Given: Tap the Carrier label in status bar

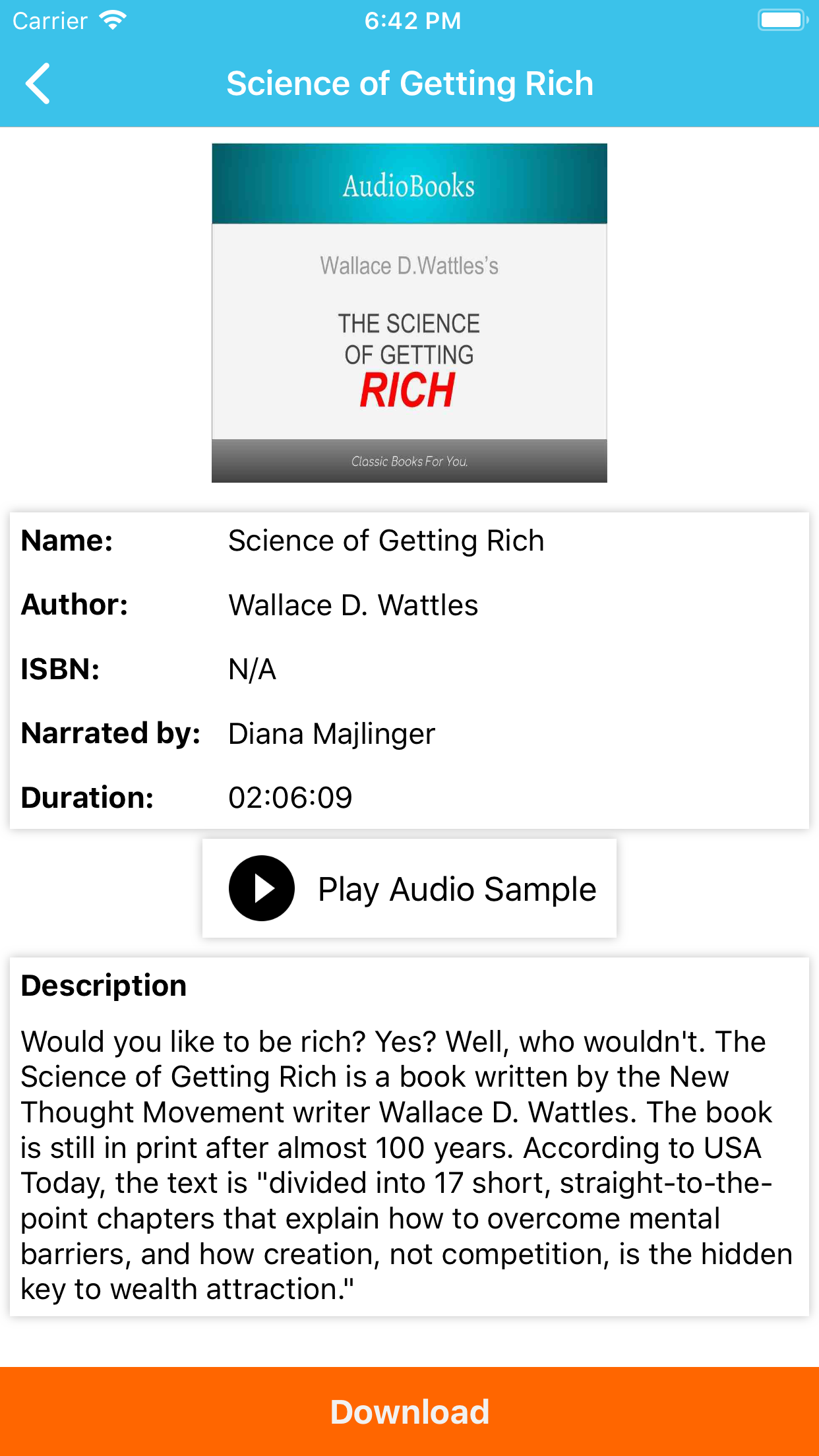Looking at the screenshot, I should click(50, 20).
